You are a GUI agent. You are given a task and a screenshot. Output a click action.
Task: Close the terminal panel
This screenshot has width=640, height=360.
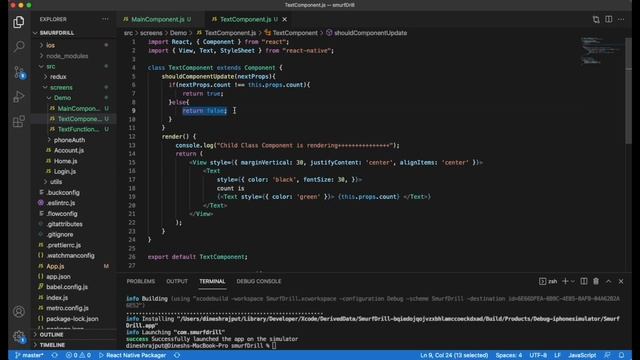621,281
